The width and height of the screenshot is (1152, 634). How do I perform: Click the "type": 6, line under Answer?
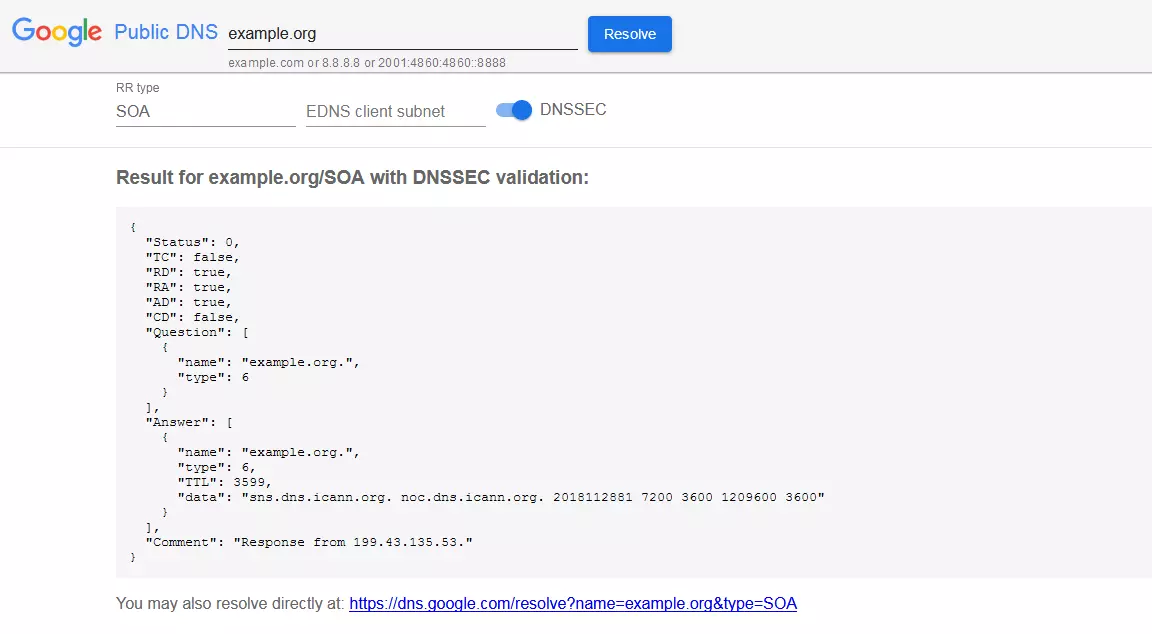(217, 467)
